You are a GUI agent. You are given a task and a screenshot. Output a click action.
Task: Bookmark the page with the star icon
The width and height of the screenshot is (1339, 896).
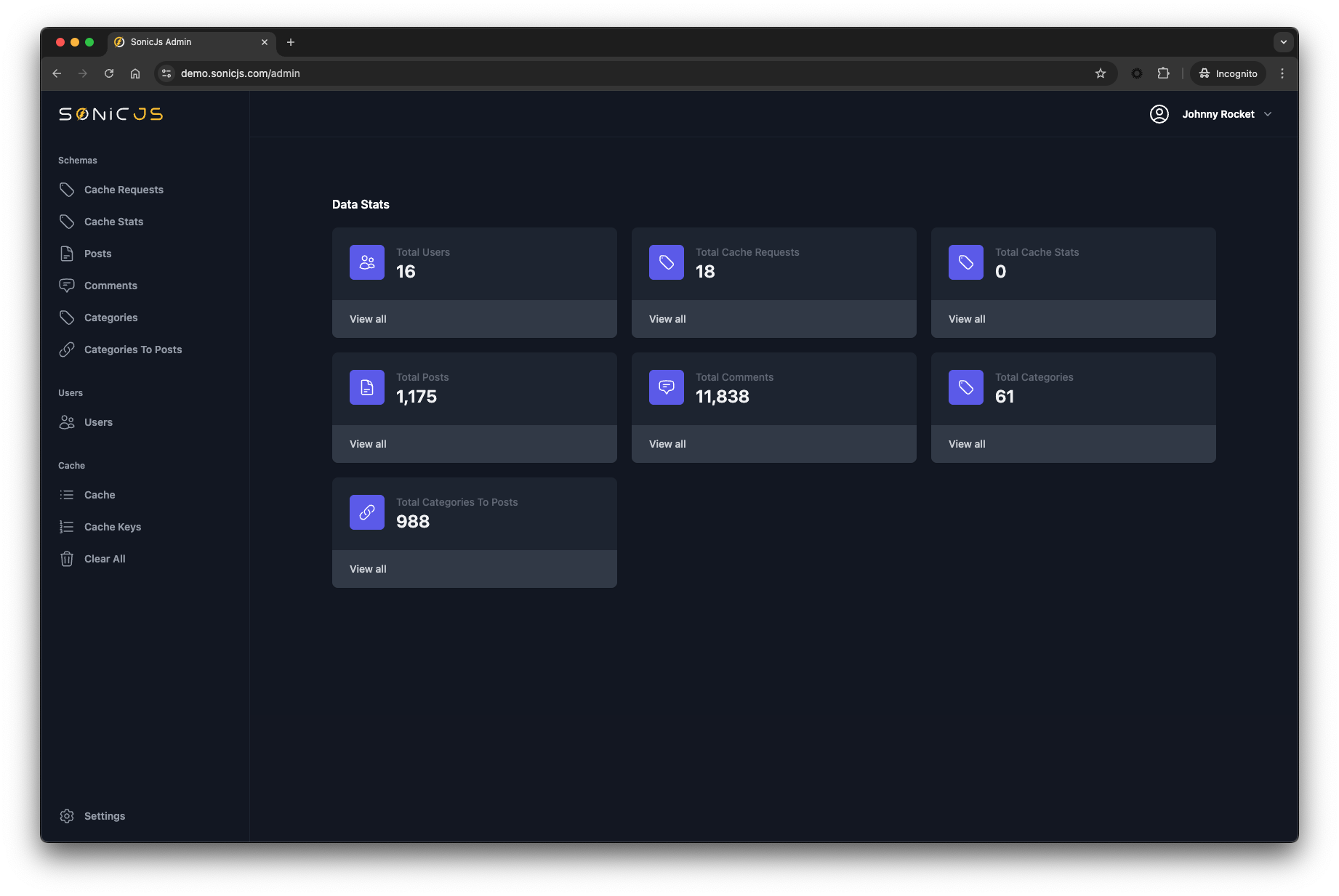coord(1101,73)
